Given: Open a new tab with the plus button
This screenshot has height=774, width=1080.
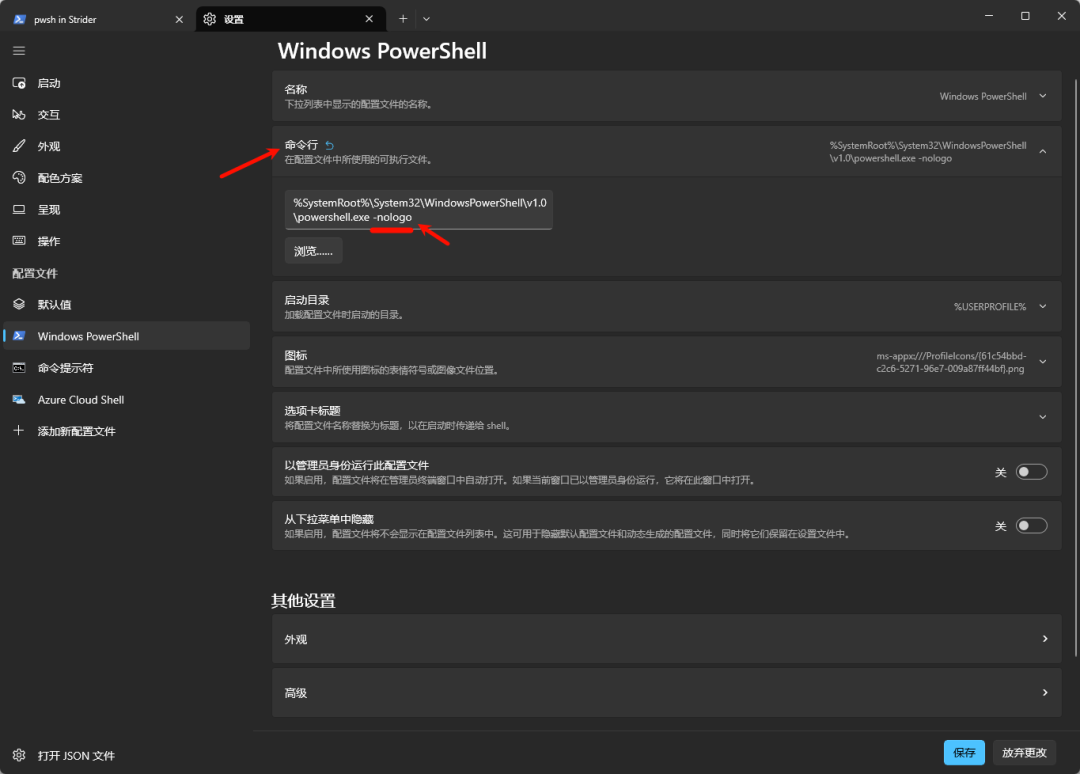Looking at the screenshot, I should point(403,19).
